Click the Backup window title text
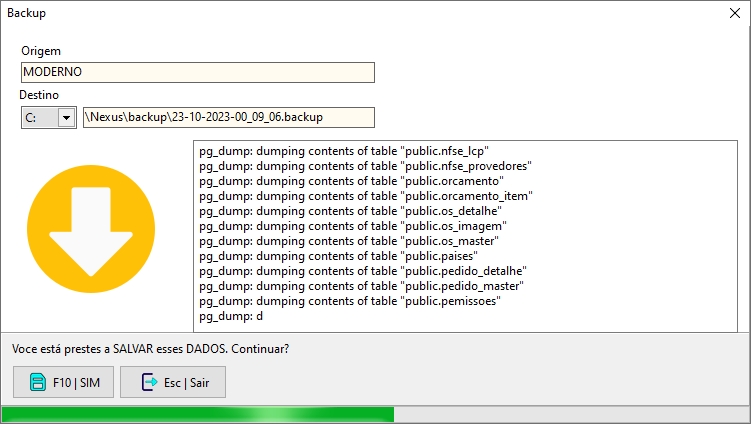The height and width of the screenshot is (424, 751). point(27,14)
